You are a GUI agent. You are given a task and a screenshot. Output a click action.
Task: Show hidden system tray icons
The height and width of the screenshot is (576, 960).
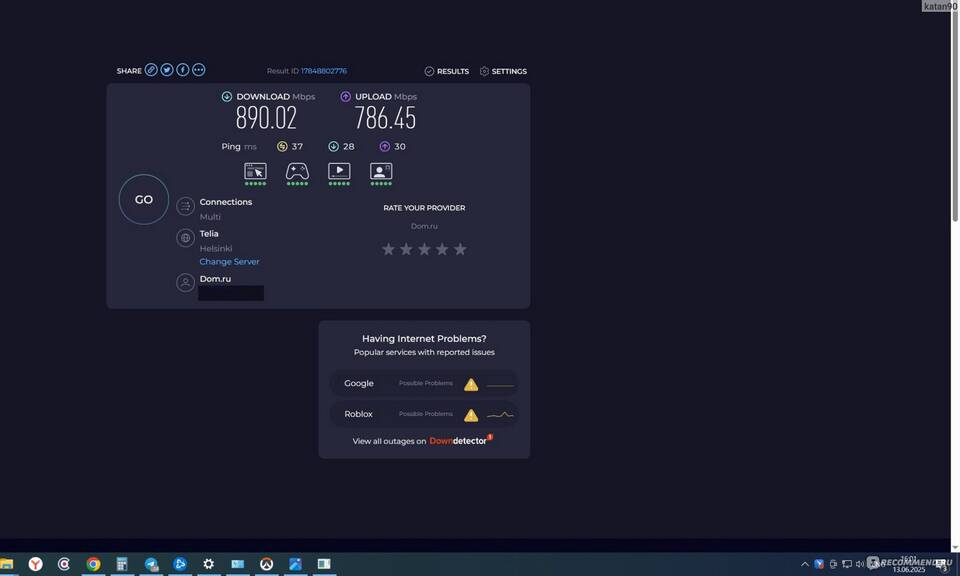coord(804,564)
